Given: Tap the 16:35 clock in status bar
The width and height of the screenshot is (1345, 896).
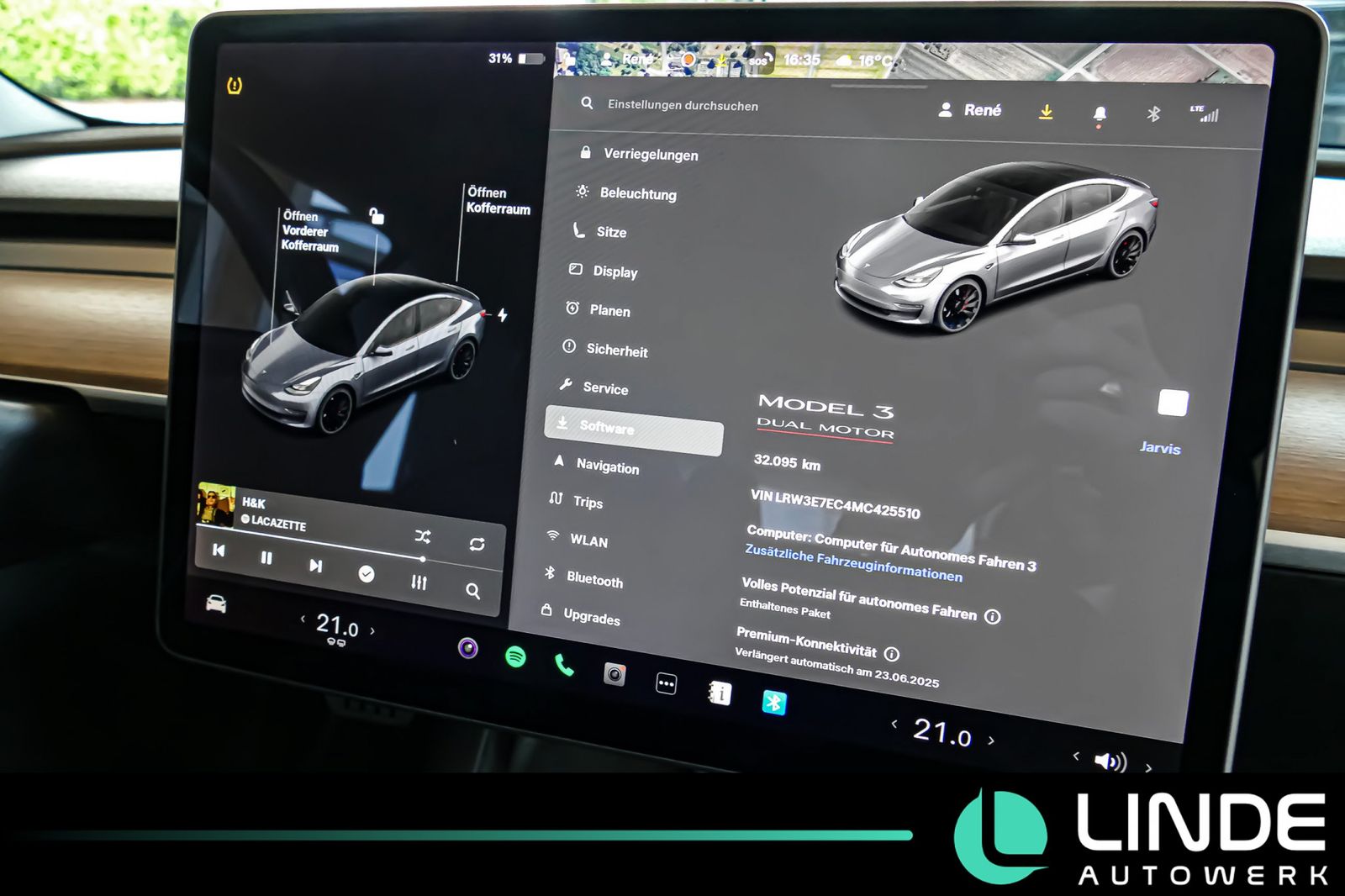Looking at the screenshot, I should pyautogui.click(x=802, y=60).
